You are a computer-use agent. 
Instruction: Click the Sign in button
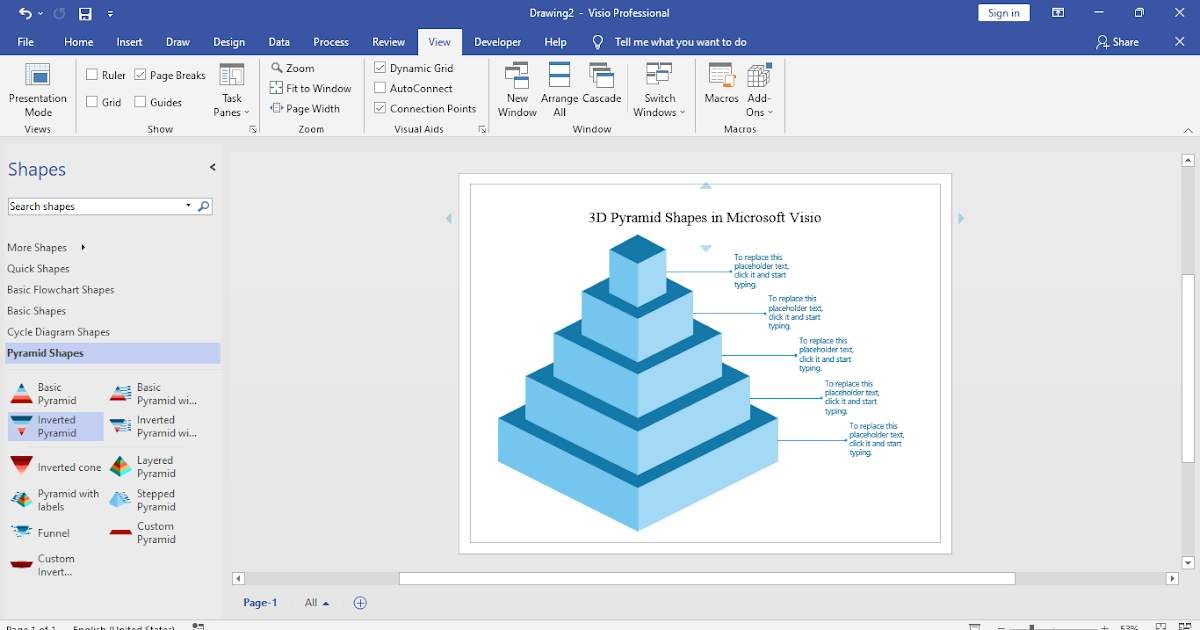[1003, 12]
